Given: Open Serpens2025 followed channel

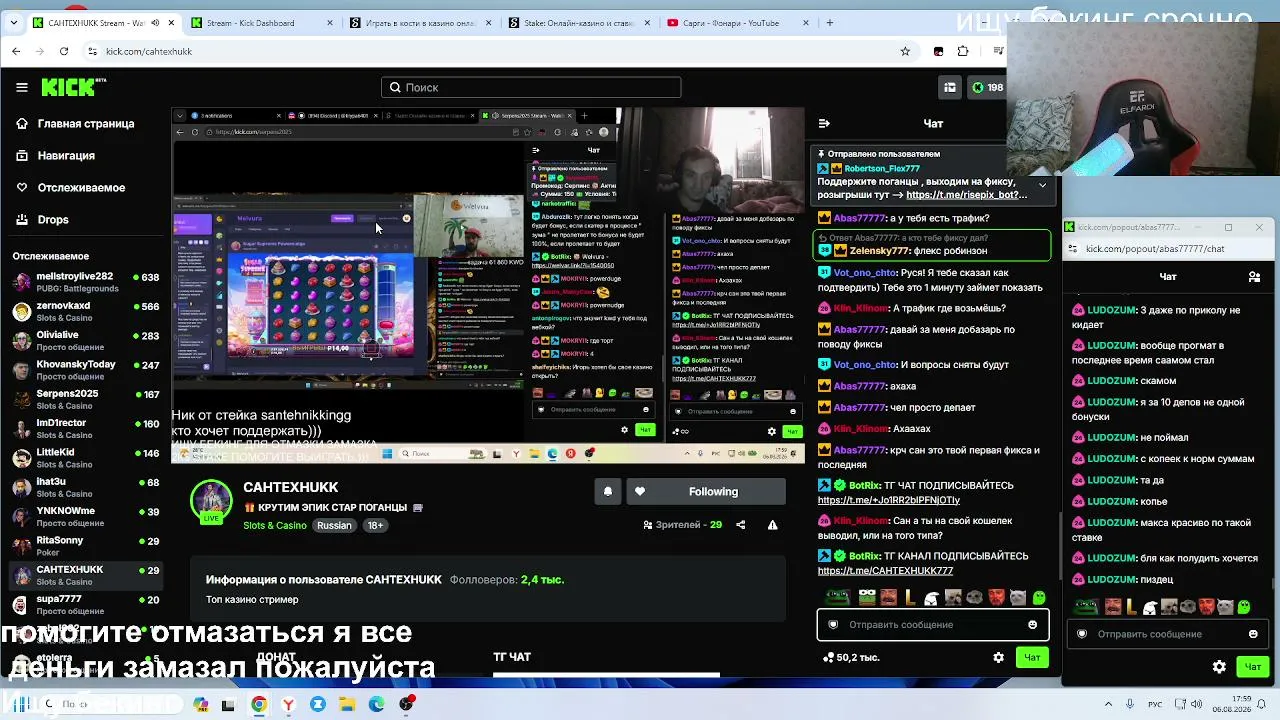Looking at the screenshot, I should click(84, 400).
